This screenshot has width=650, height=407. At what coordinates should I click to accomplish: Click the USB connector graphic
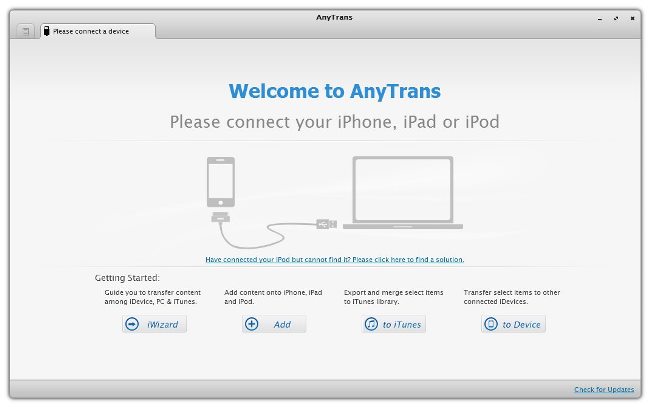(327, 224)
